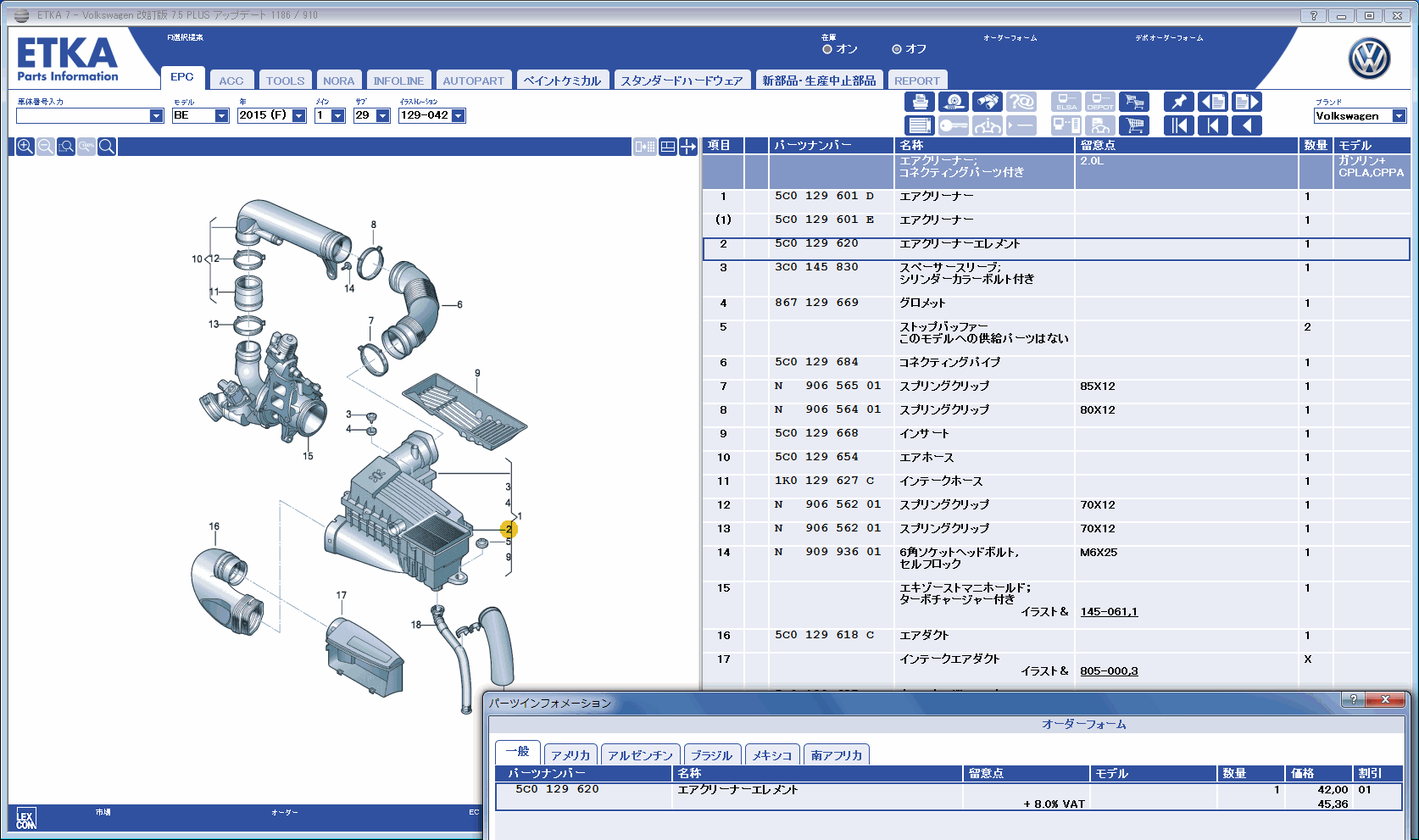Select dialog row 5C0 129 620
This screenshot has width=1419, height=840.
[948, 797]
